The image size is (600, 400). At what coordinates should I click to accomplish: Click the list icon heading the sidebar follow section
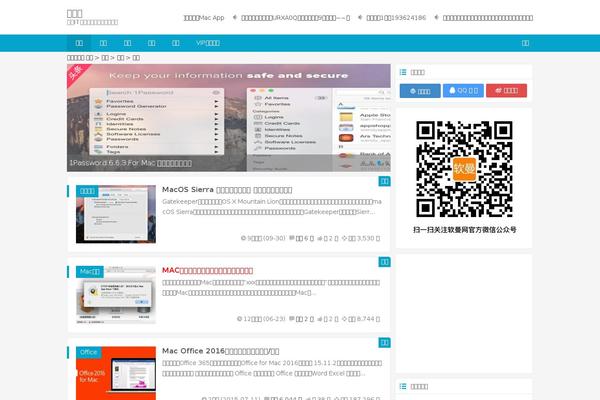pos(403,72)
